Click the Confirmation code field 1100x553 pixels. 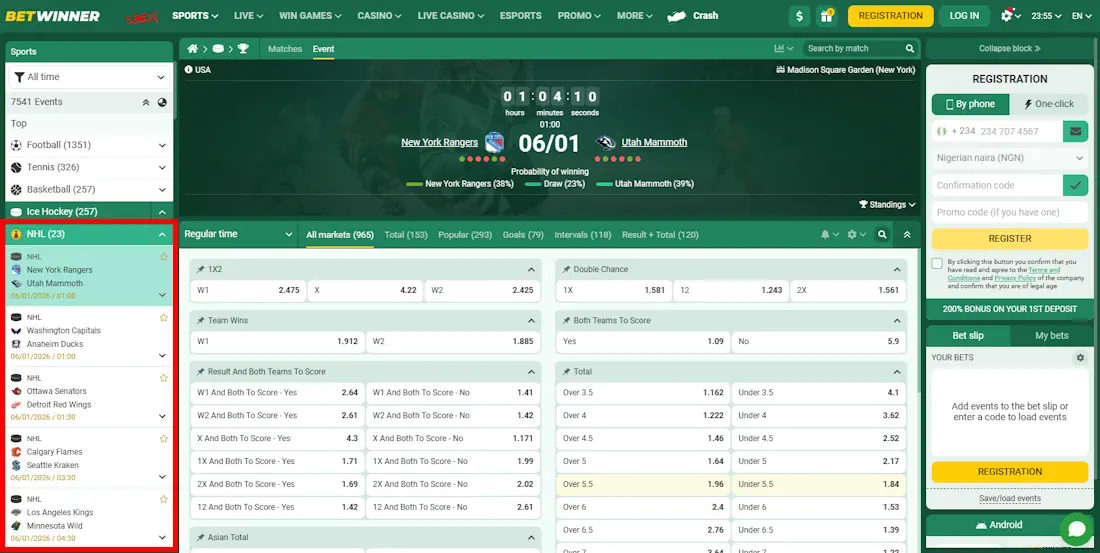(997, 185)
